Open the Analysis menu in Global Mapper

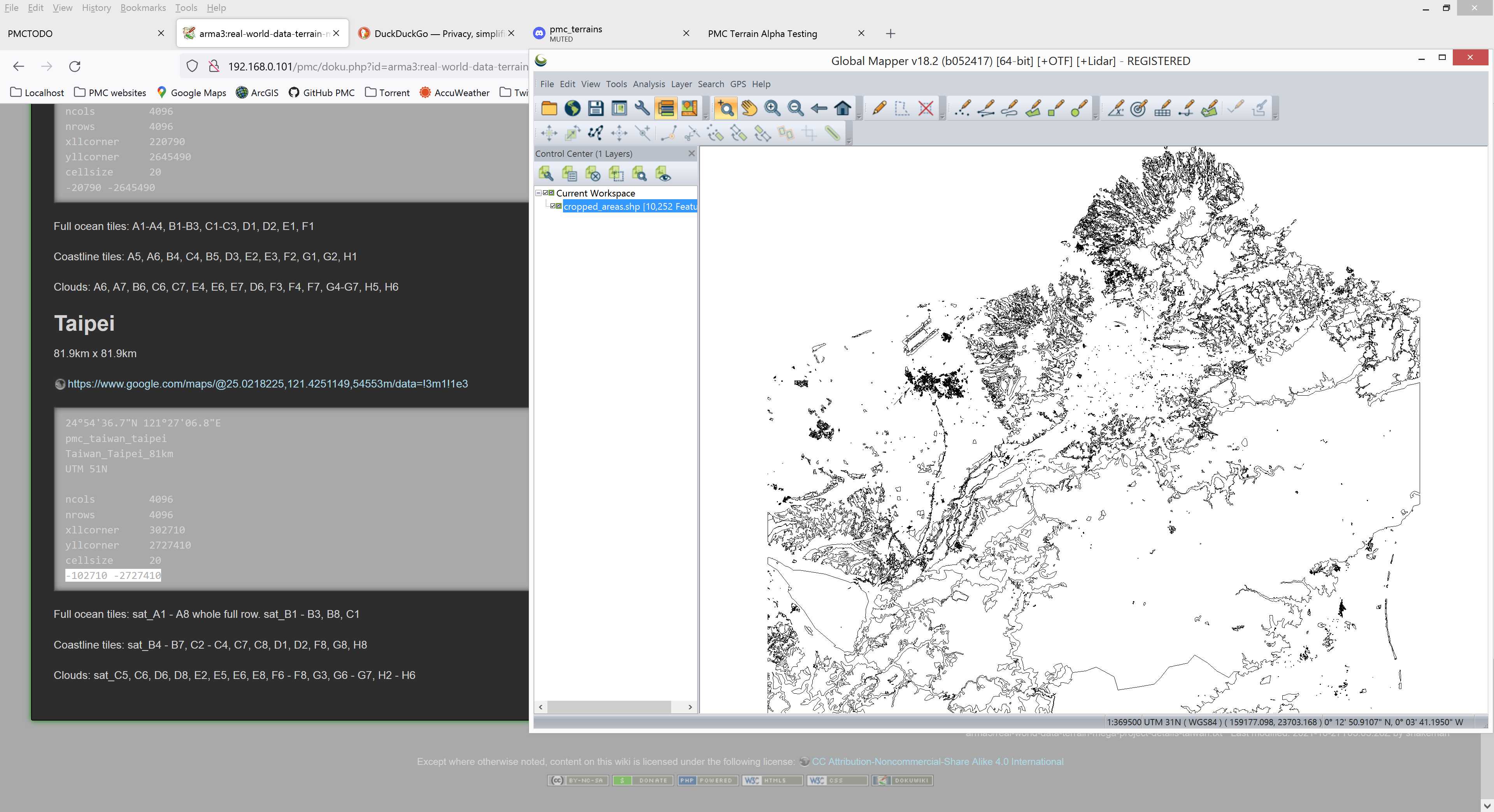coord(649,84)
